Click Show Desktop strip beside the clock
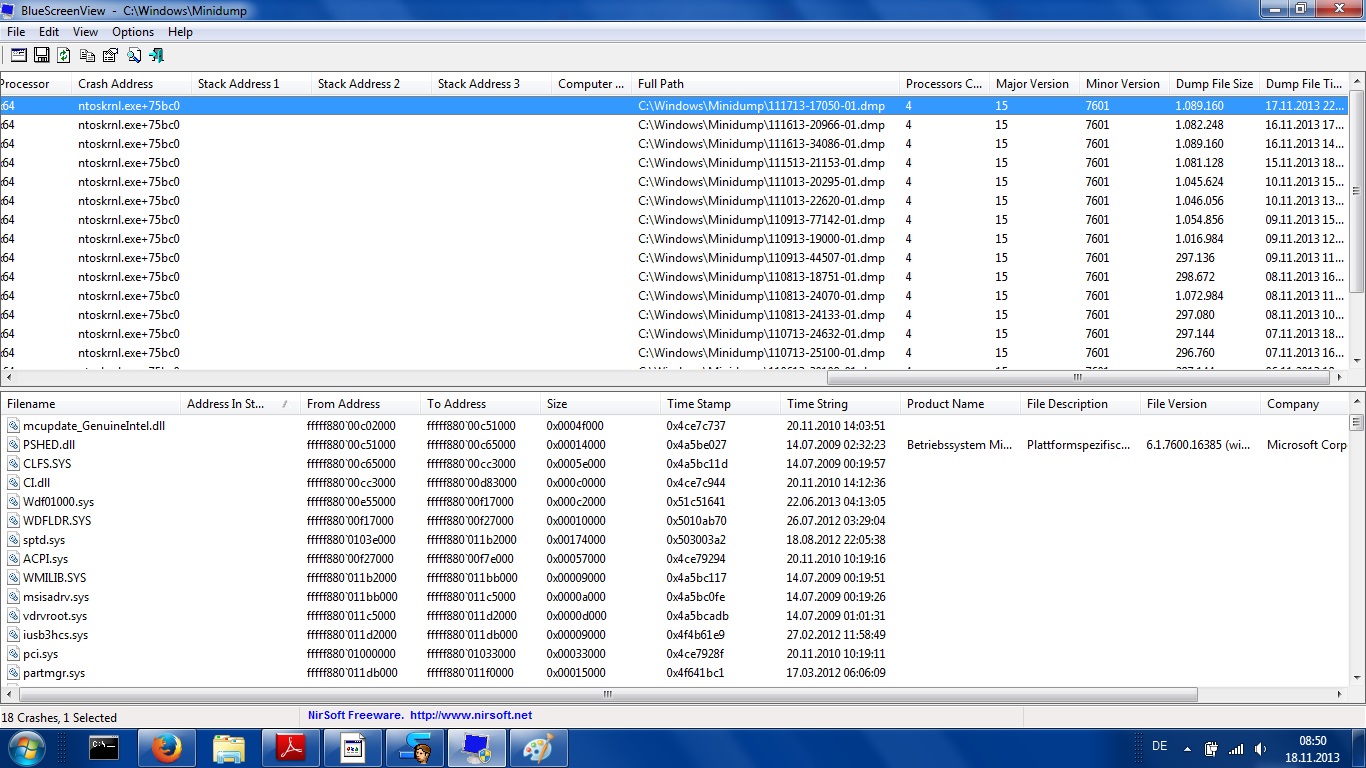 tap(1358, 748)
